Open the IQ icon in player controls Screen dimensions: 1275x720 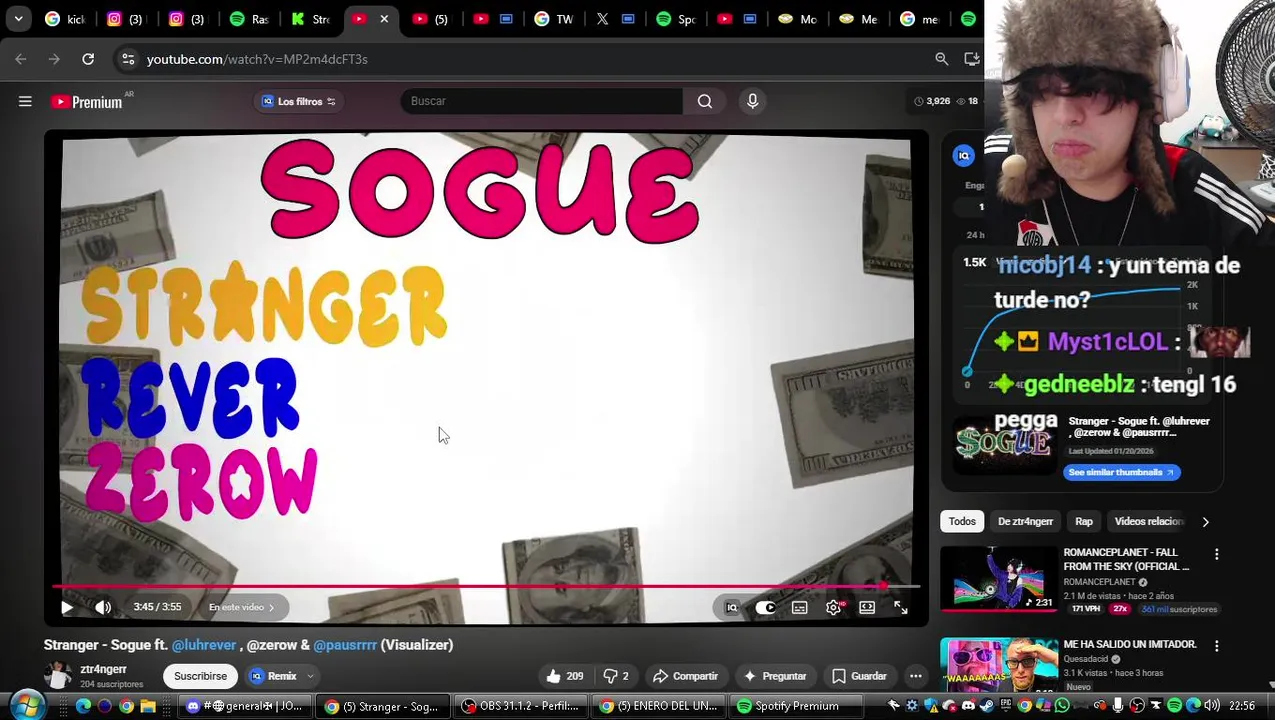pyautogui.click(x=732, y=607)
